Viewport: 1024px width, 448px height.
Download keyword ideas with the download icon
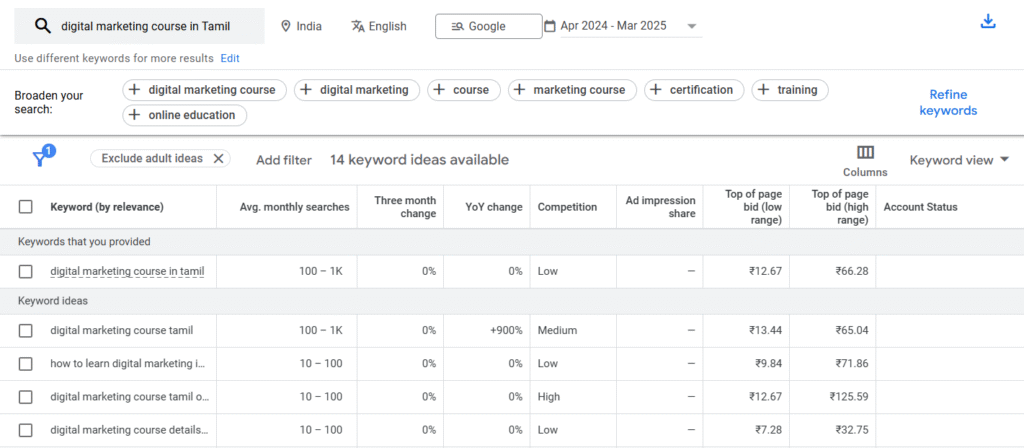(x=988, y=22)
